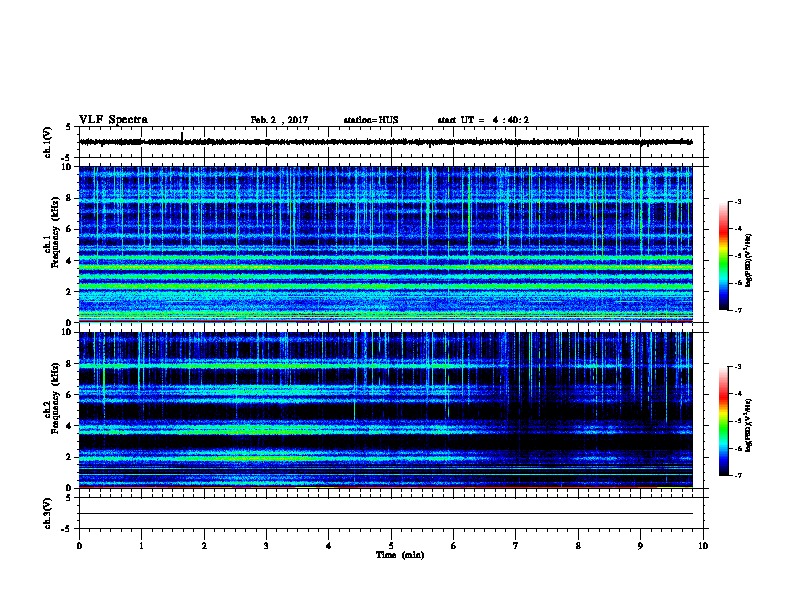Click the "VLF Spectra" plot title
Image resolution: width=792 pixels, height=612 pixels.
coord(113,120)
